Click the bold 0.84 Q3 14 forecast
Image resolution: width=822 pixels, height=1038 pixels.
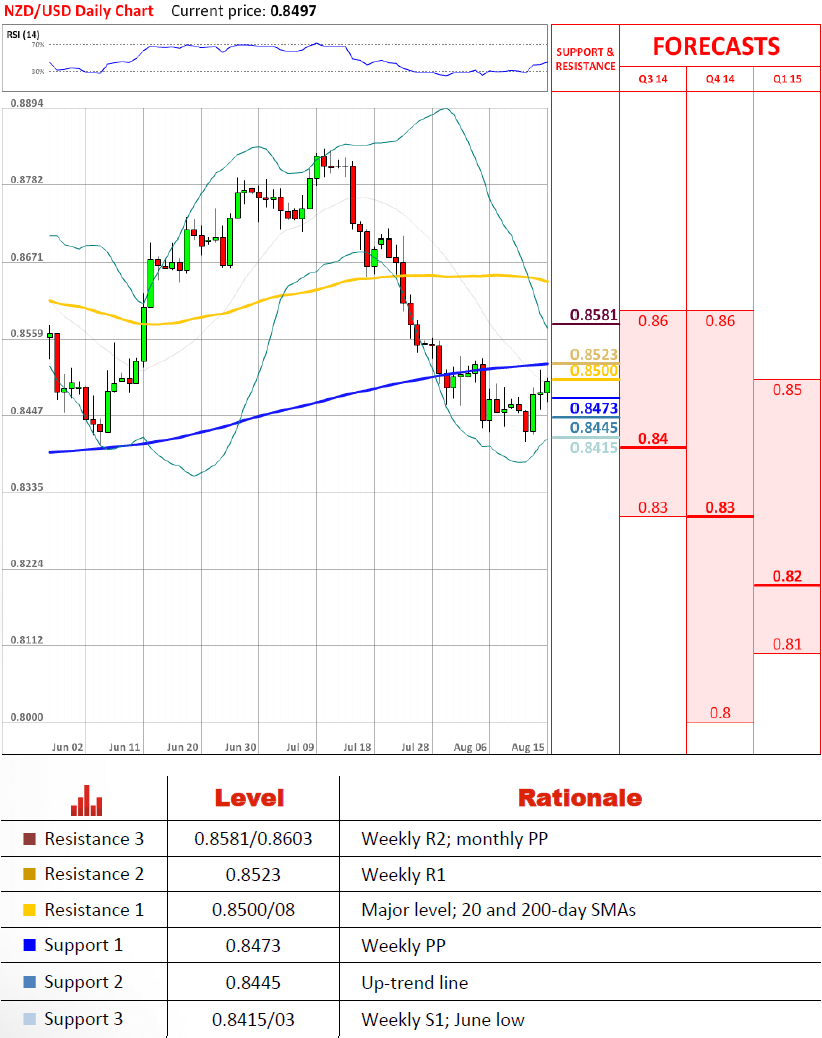click(653, 438)
